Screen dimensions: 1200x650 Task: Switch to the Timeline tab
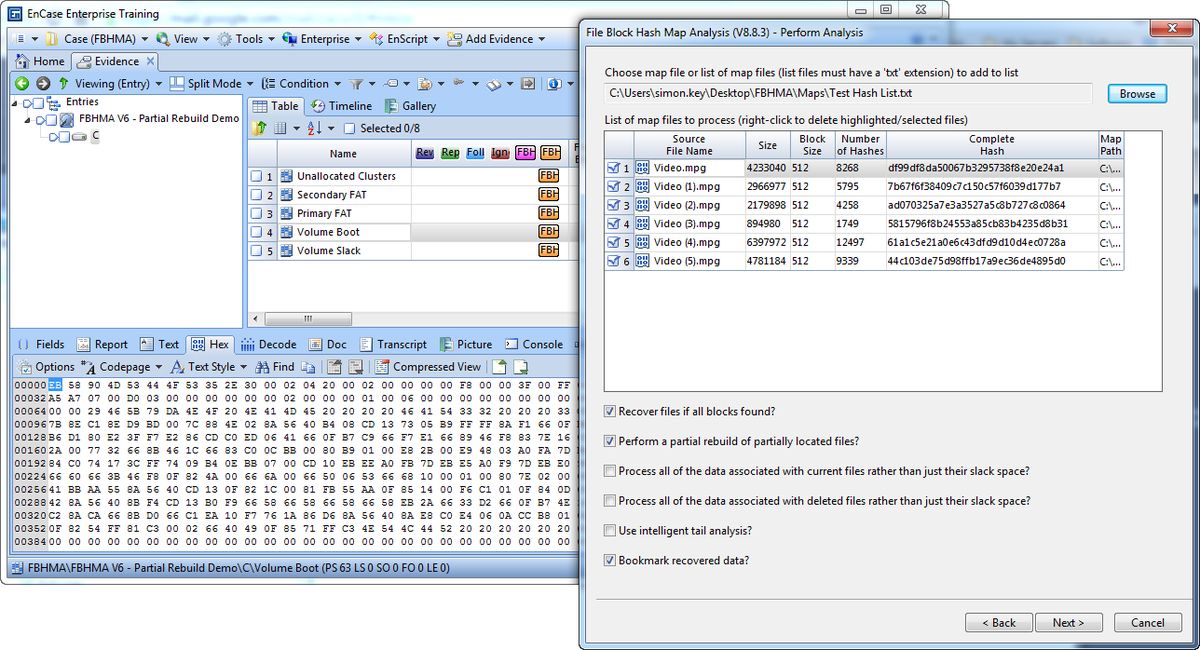pos(341,106)
